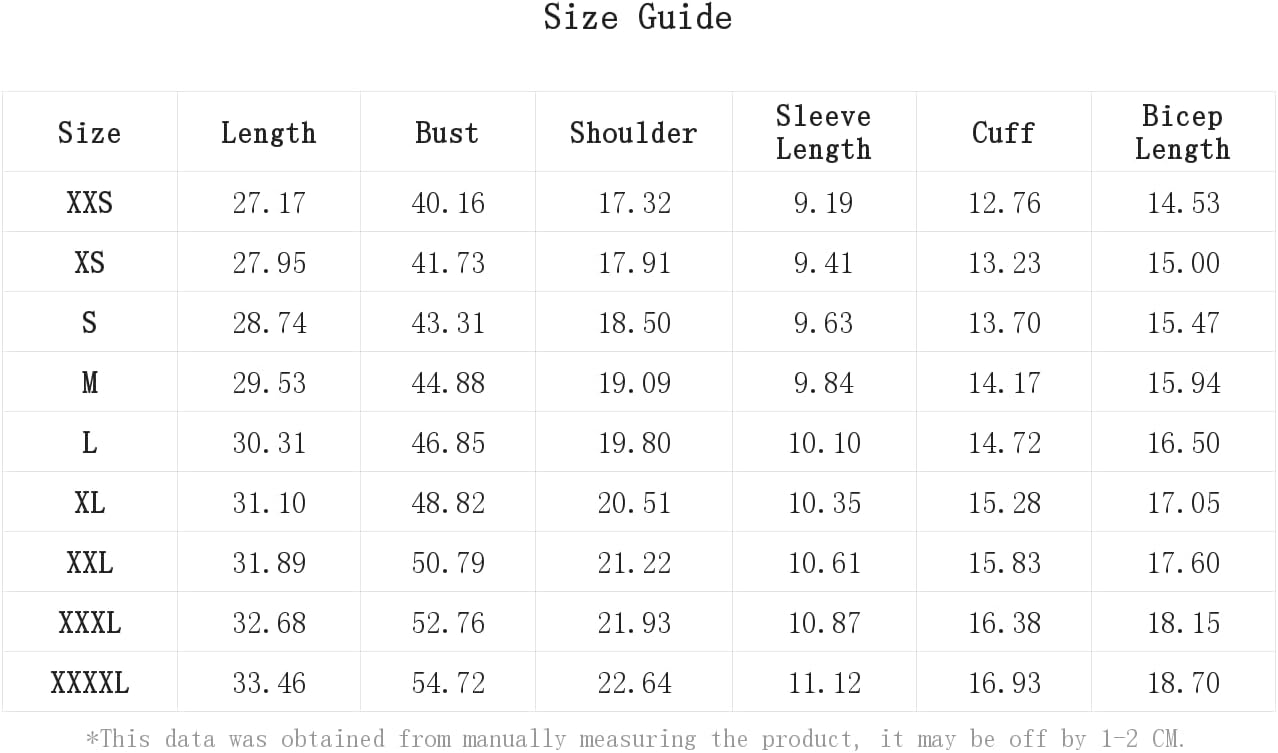
Task: Click the manual measuring disclaimer note
Action: coord(635,739)
